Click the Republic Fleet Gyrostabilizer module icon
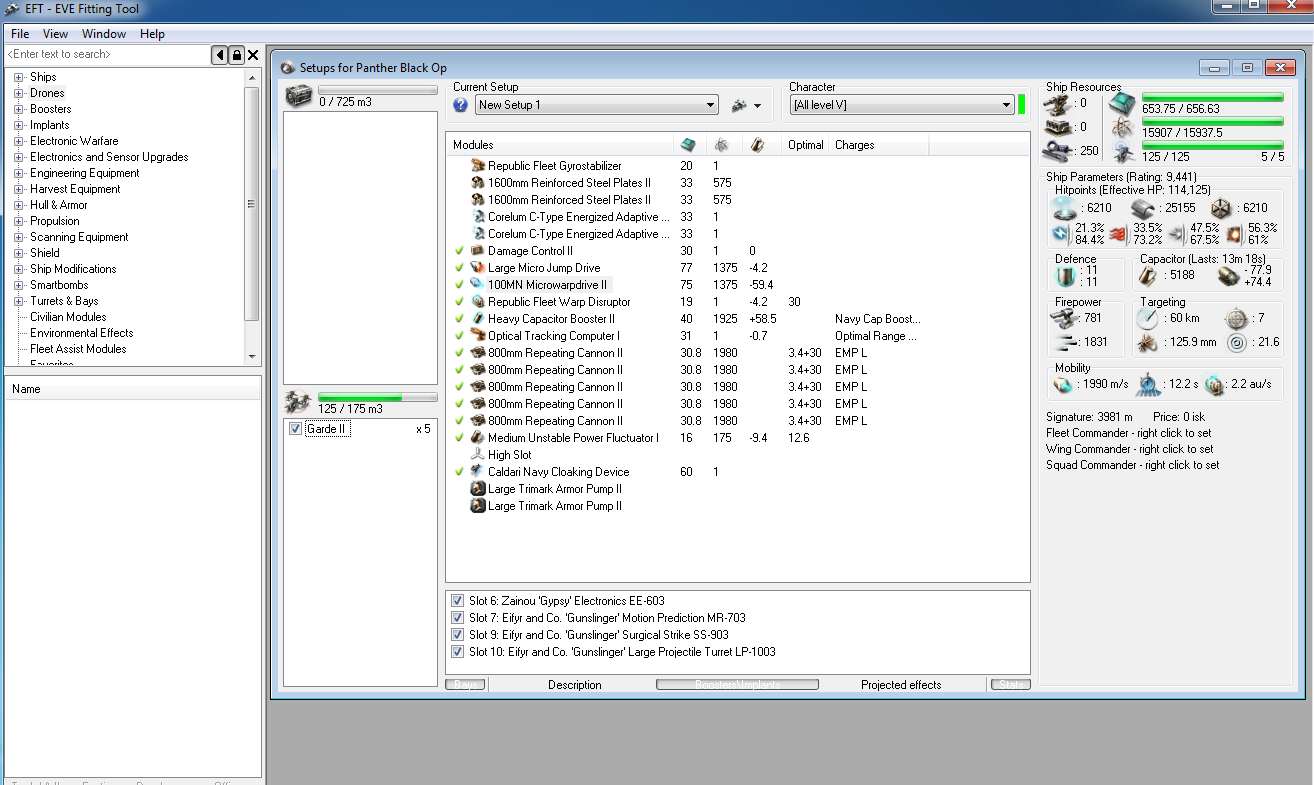 click(478, 166)
